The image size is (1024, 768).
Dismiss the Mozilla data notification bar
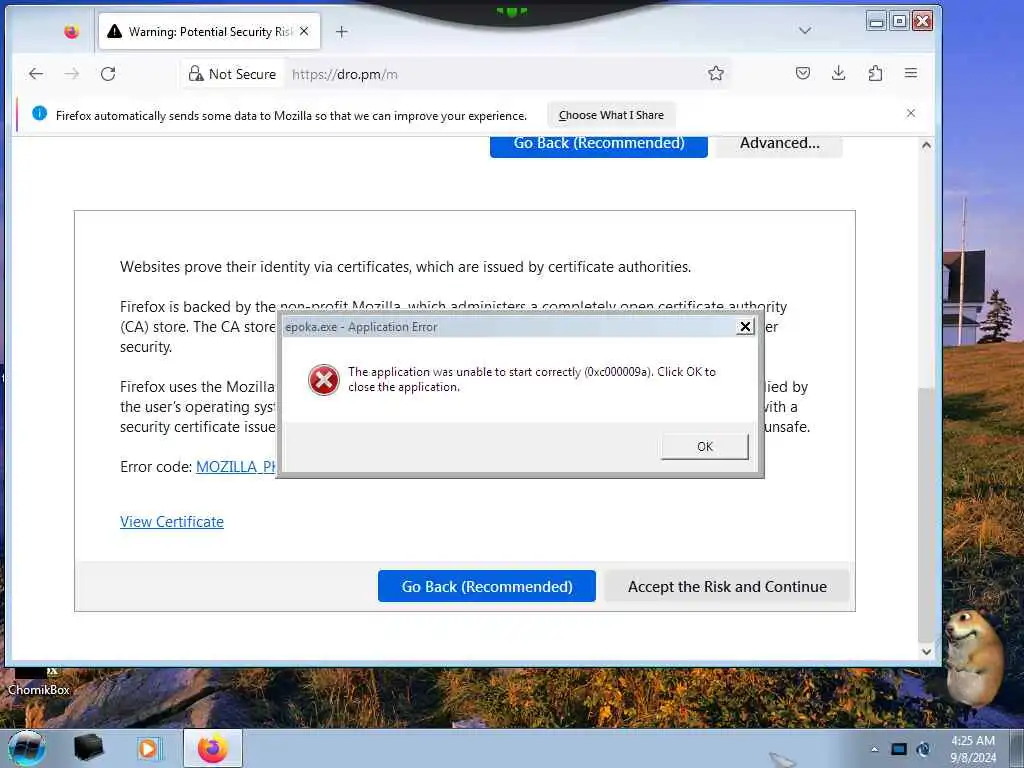pyautogui.click(x=910, y=113)
